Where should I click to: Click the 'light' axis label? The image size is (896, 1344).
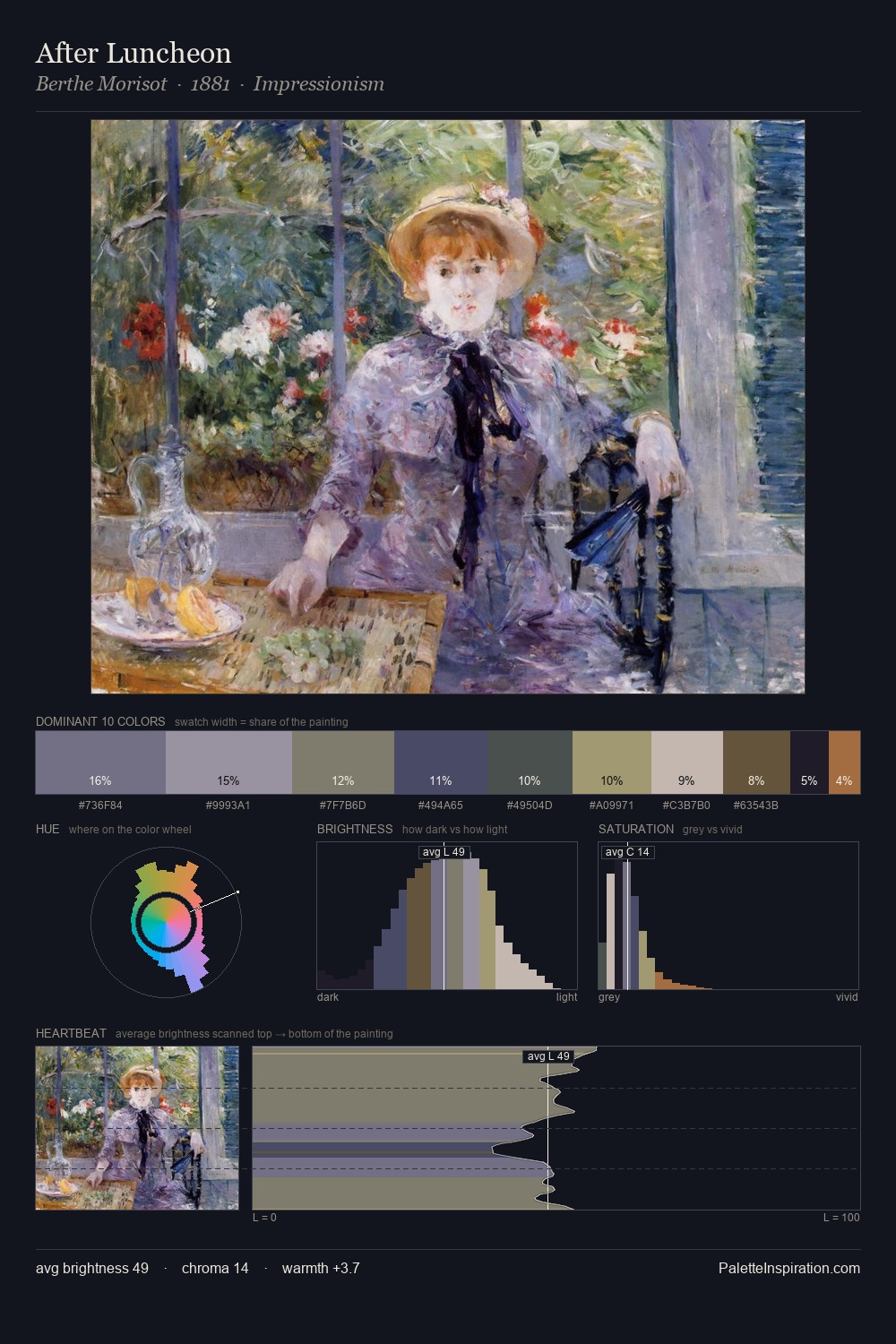pos(566,997)
